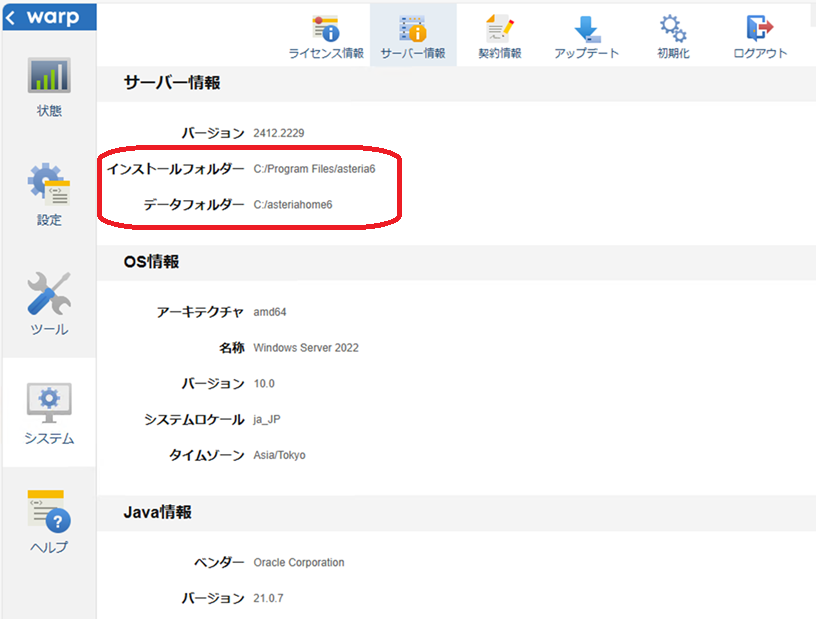The image size is (816, 619).
Task: Click the ベンダー label
Action: (x=219, y=562)
